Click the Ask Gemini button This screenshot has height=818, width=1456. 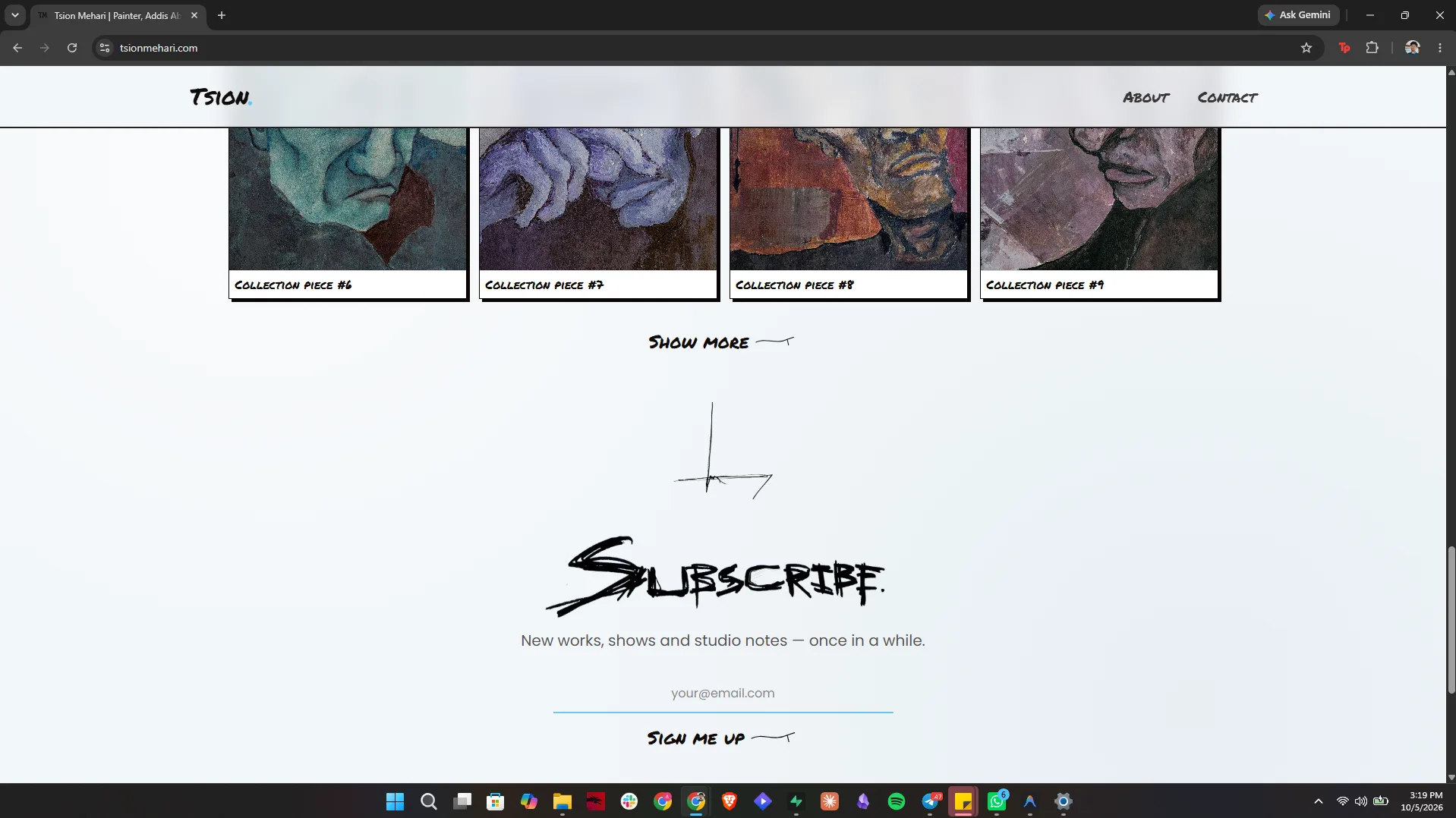point(1298,15)
